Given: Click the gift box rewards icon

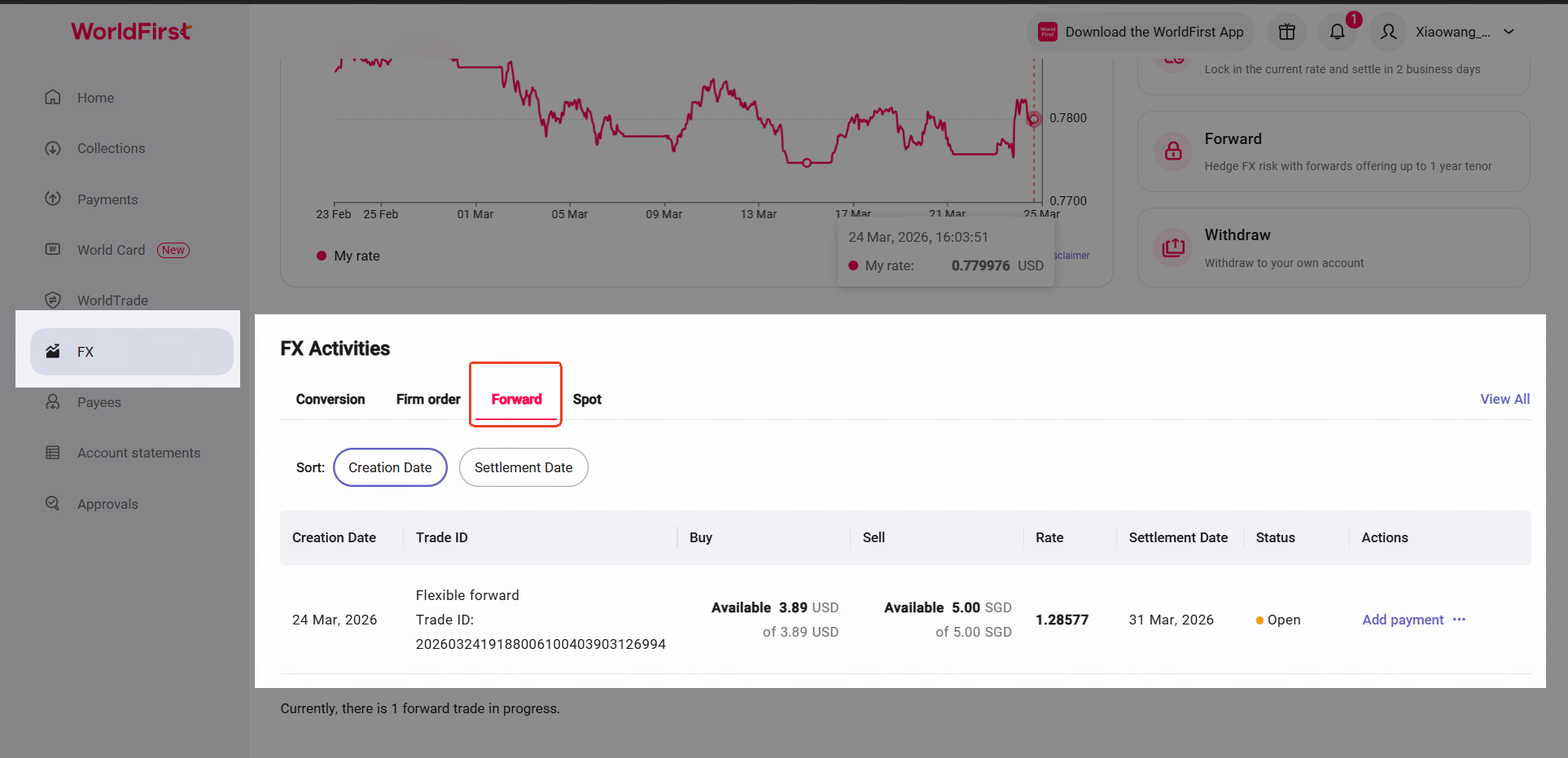Looking at the screenshot, I should pos(1286,32).
